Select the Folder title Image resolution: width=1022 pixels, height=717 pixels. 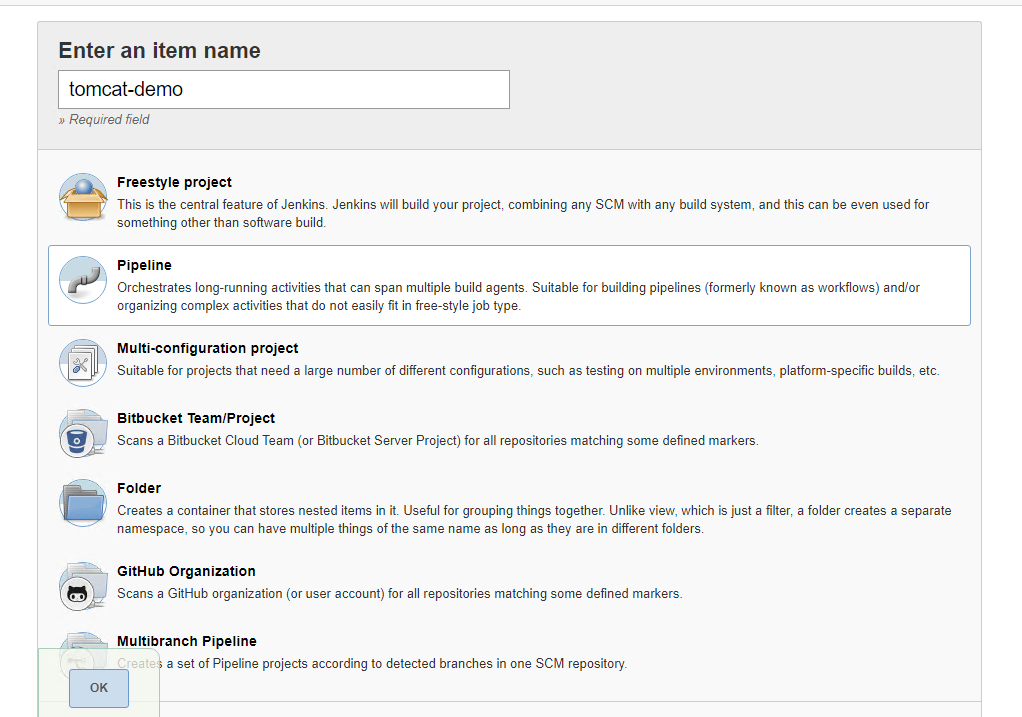coord(139,488)
